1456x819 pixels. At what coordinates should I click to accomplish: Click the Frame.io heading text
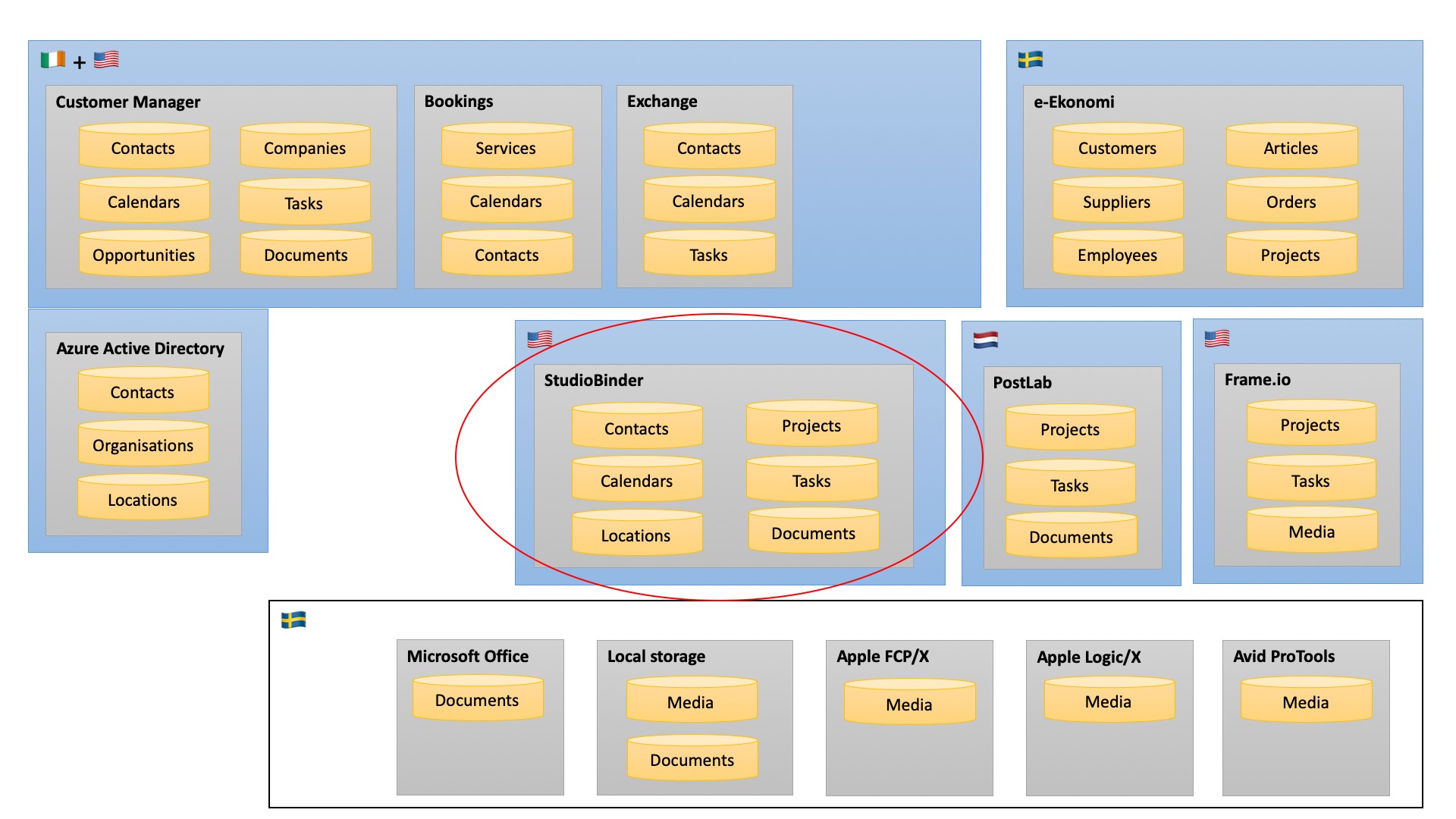click(1257, 380)
